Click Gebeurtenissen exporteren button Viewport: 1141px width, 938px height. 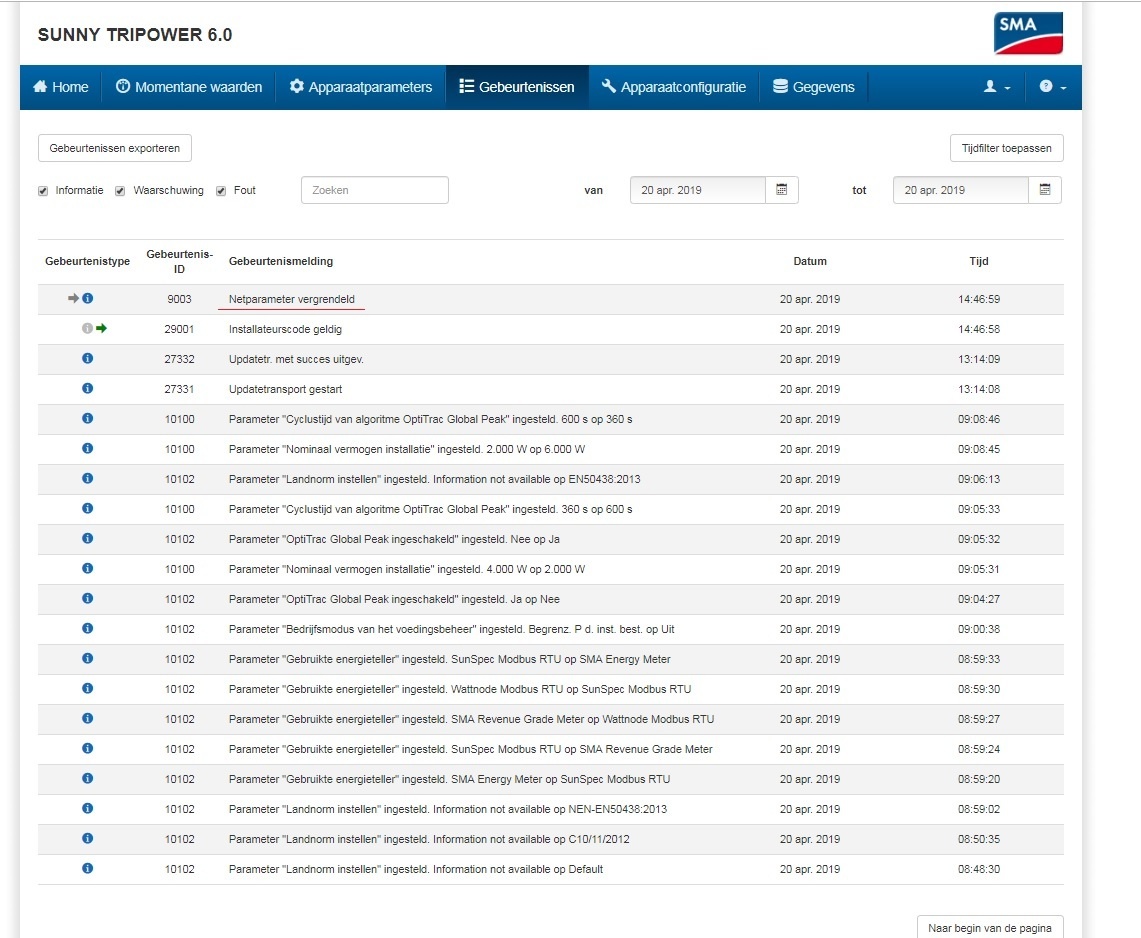click(115, 148)
